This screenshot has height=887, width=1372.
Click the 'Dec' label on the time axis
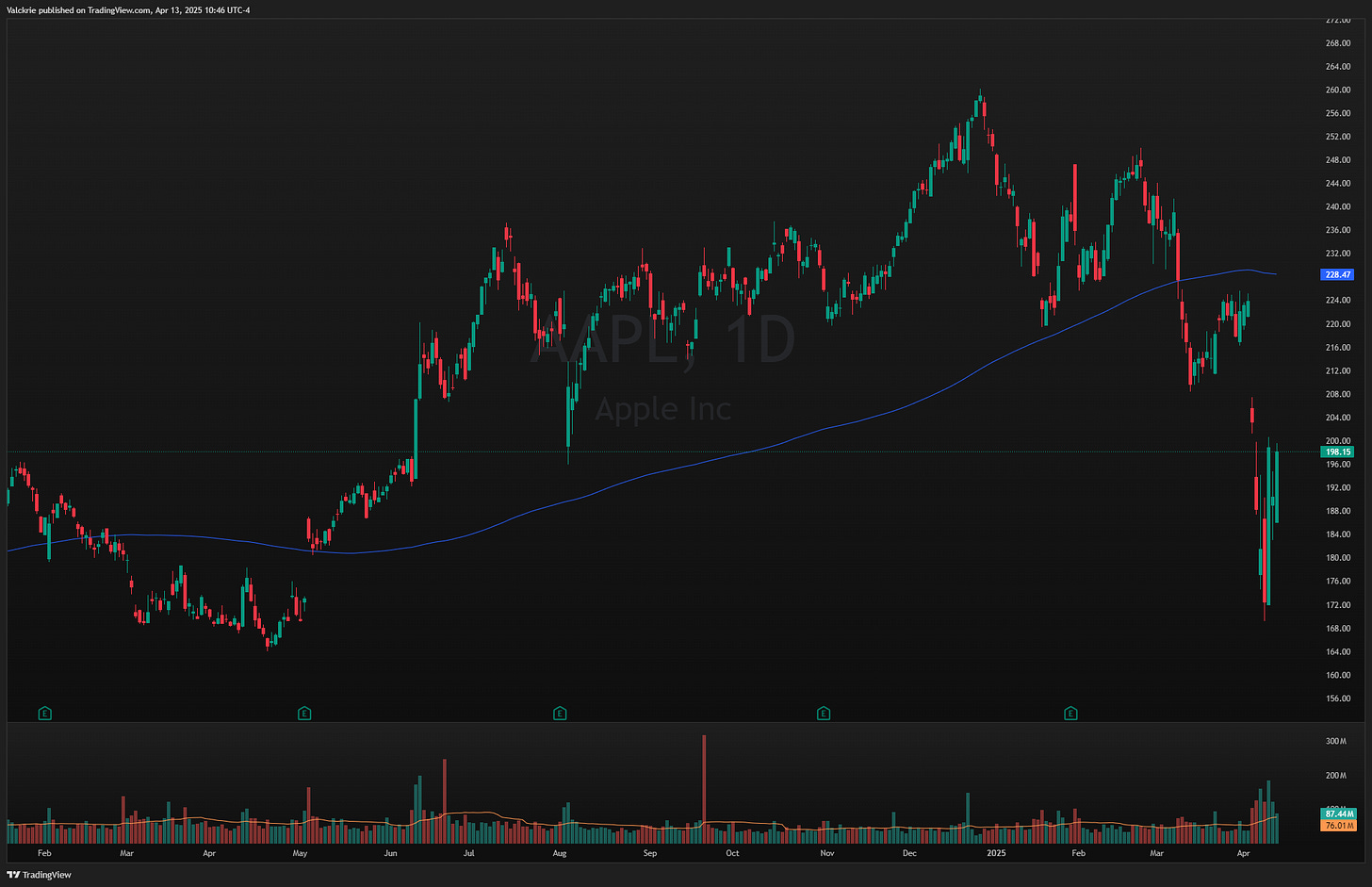pos(909,853)
